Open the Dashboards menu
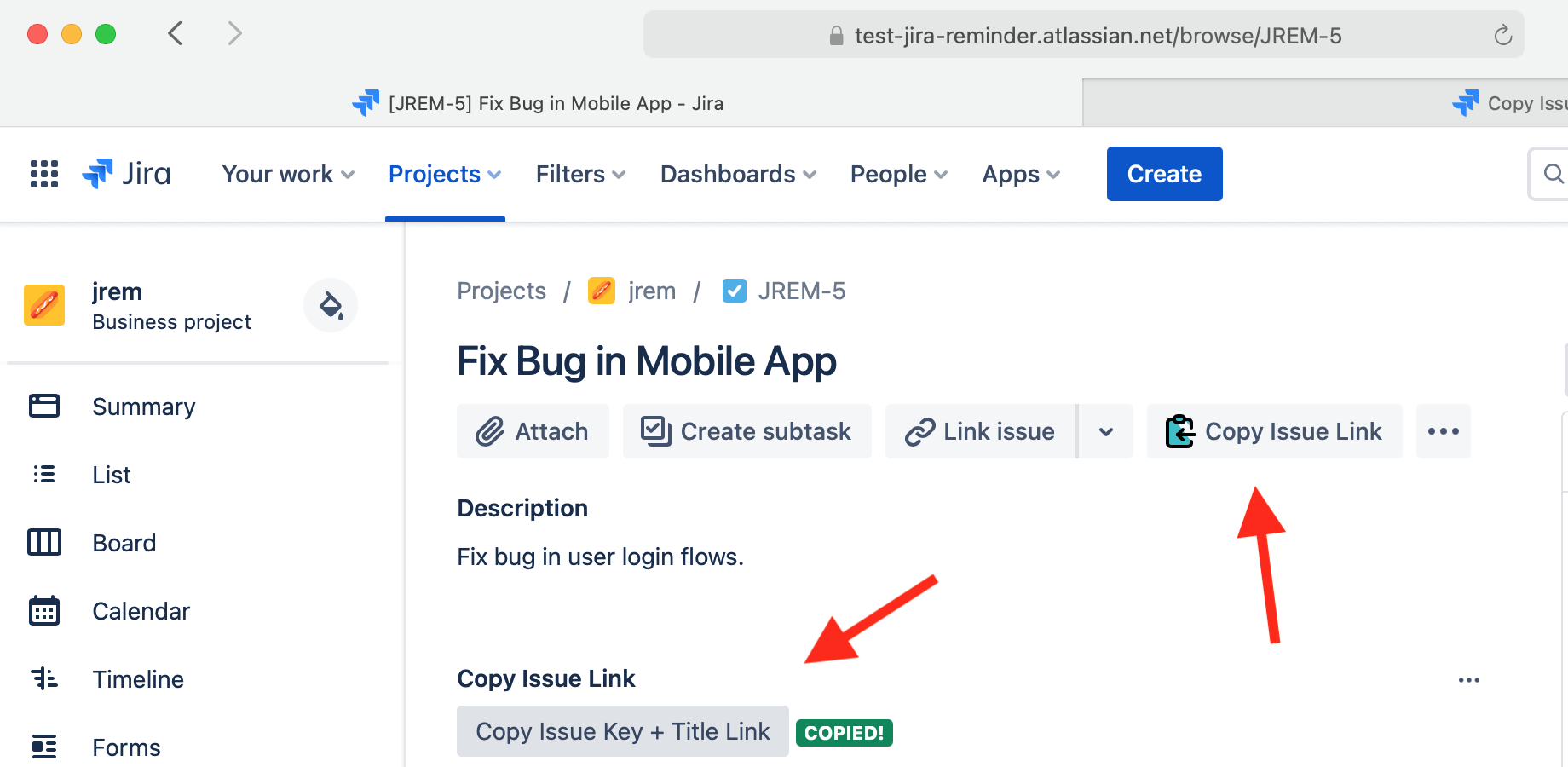Screen dimensions: 1568x767 point(738,174)
